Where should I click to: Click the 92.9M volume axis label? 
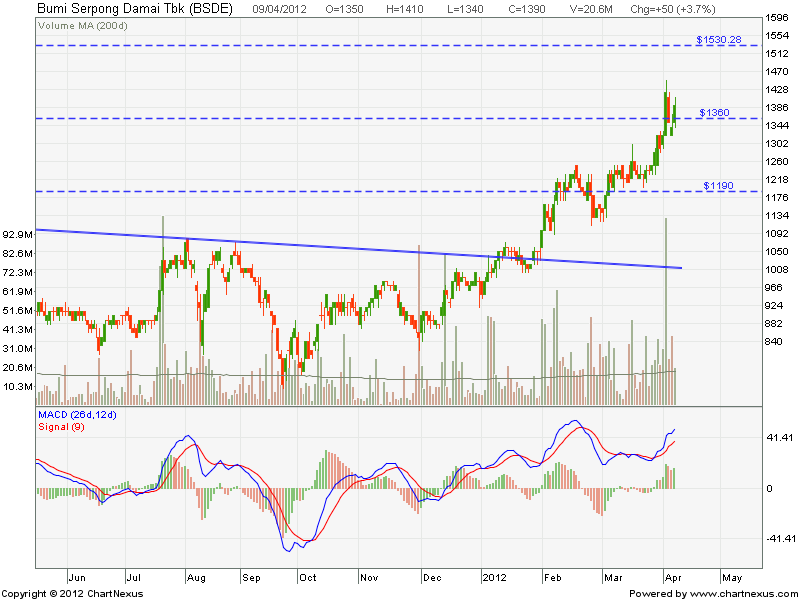[x=18, y=234]
